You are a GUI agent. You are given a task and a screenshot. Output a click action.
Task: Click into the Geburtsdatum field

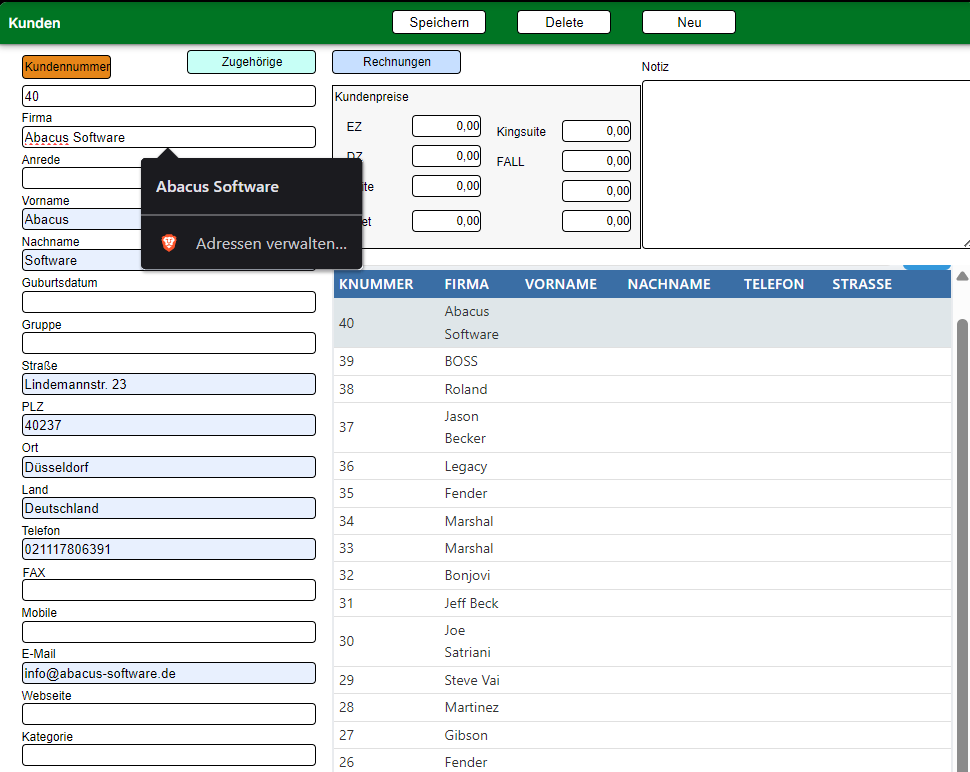[168, 302]
